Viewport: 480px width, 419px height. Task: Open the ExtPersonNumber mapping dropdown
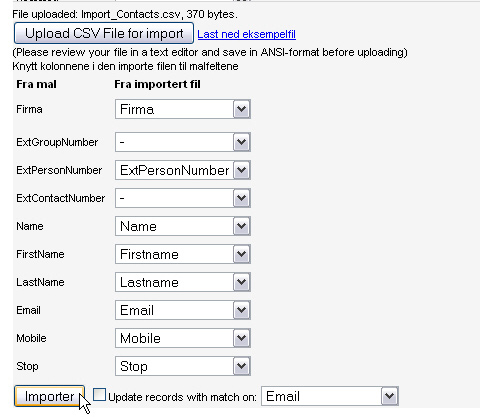tap(183, 170)
